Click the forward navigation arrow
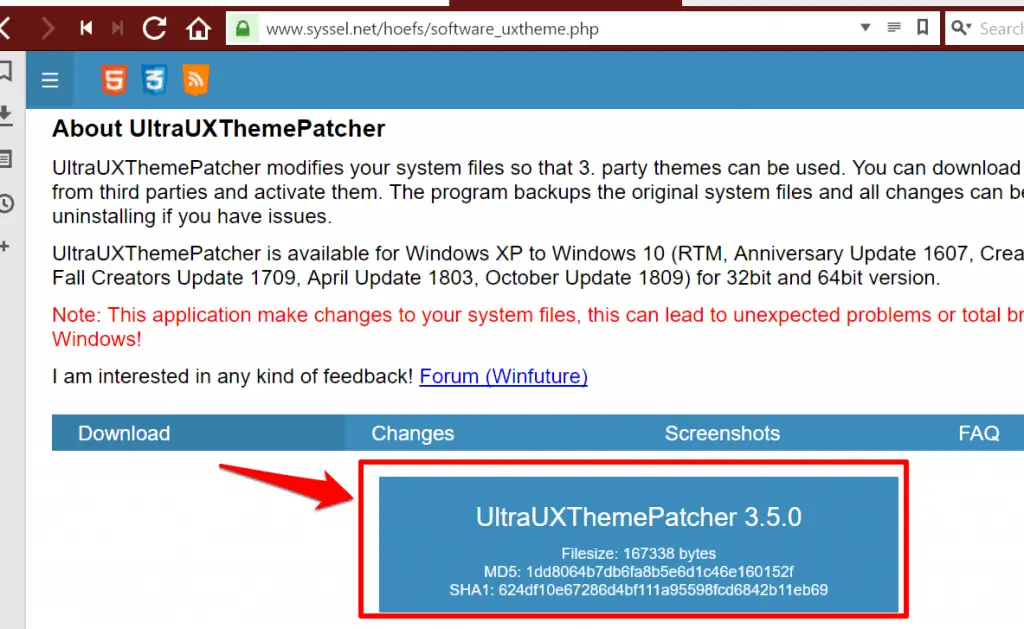The image size is (1024, 629). (x=48, y=29)
